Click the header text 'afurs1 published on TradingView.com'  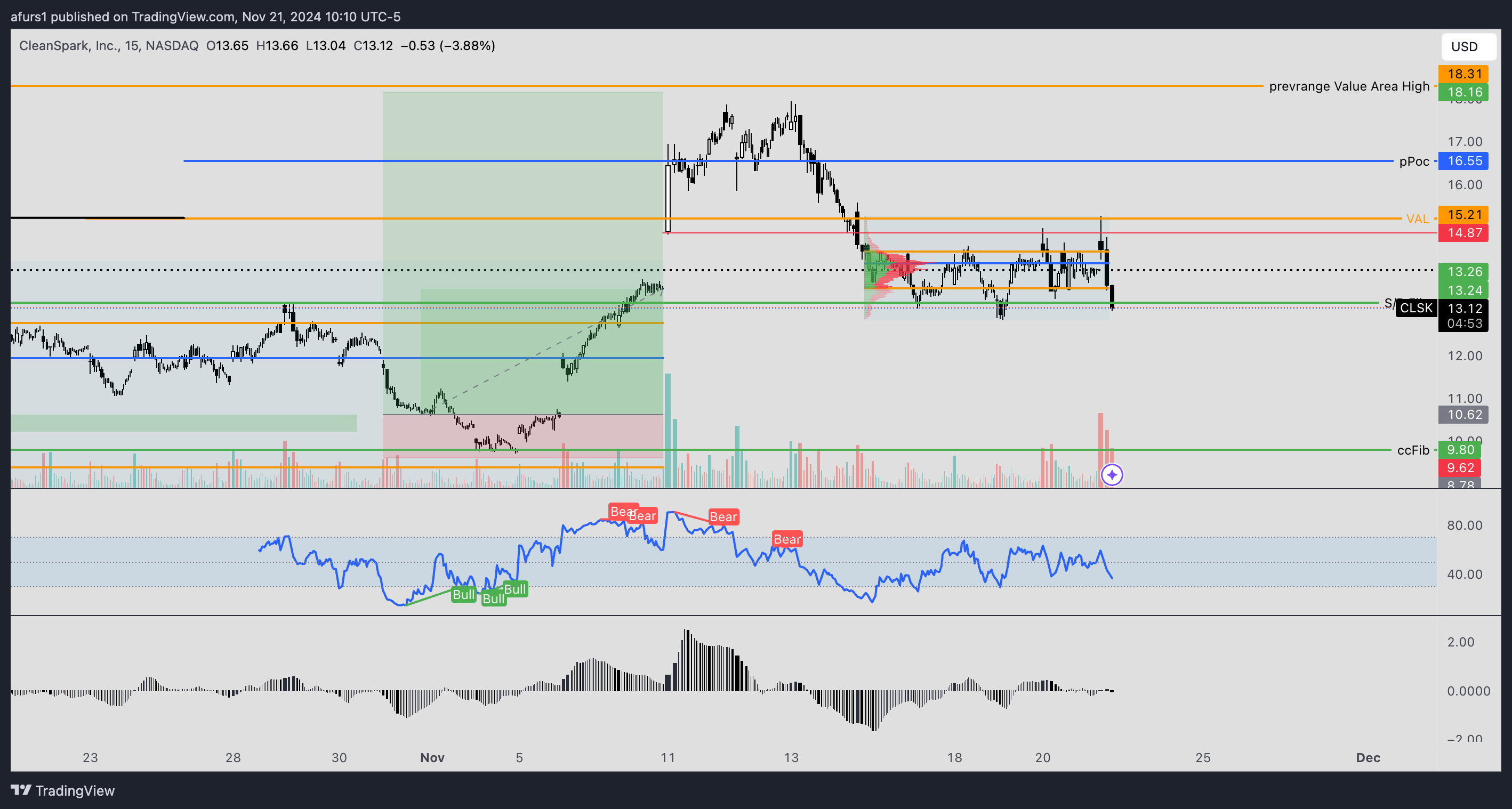click(x=122, y=17)
